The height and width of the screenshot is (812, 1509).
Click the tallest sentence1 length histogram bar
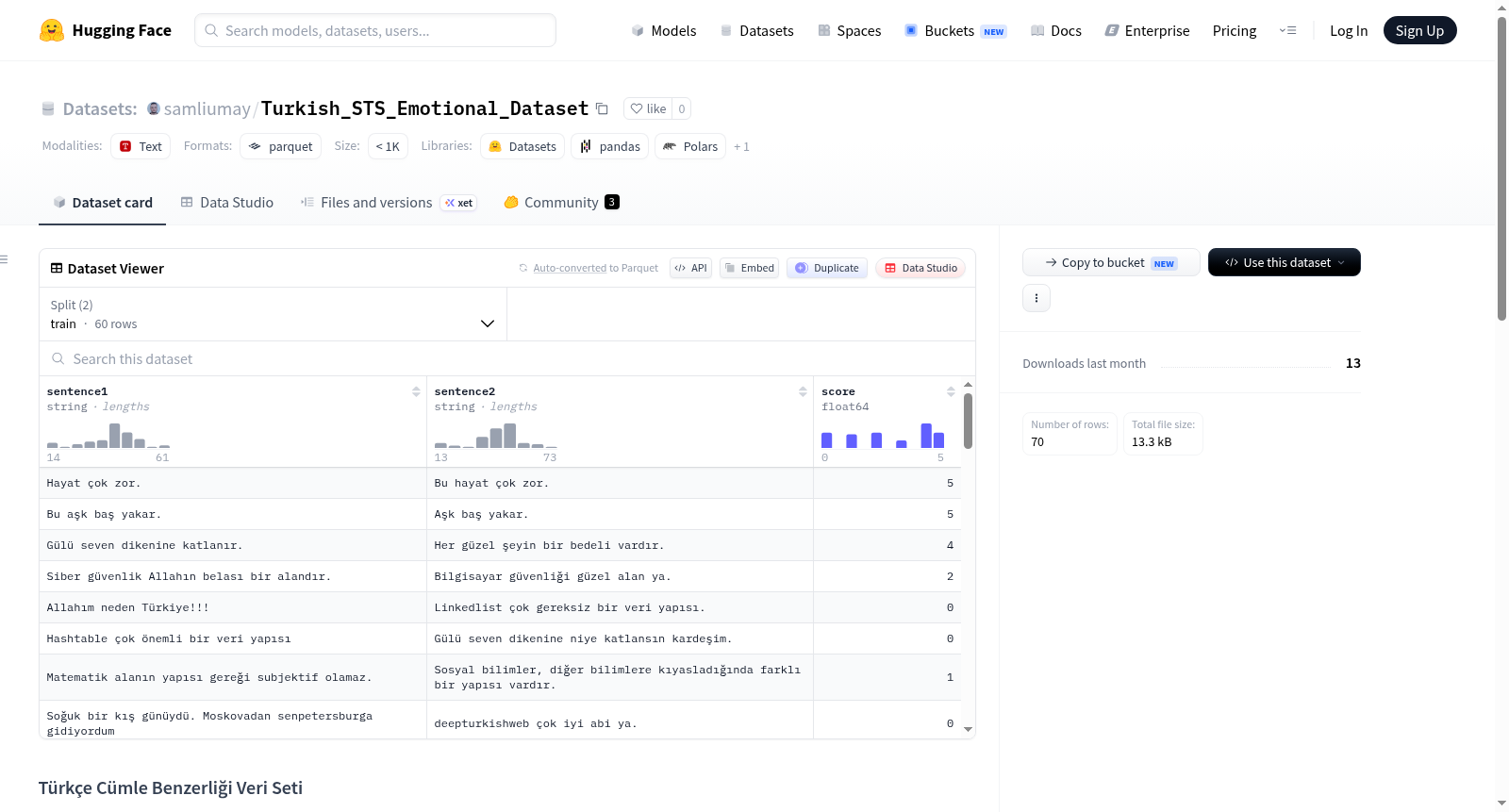click(x=115, y=436)
